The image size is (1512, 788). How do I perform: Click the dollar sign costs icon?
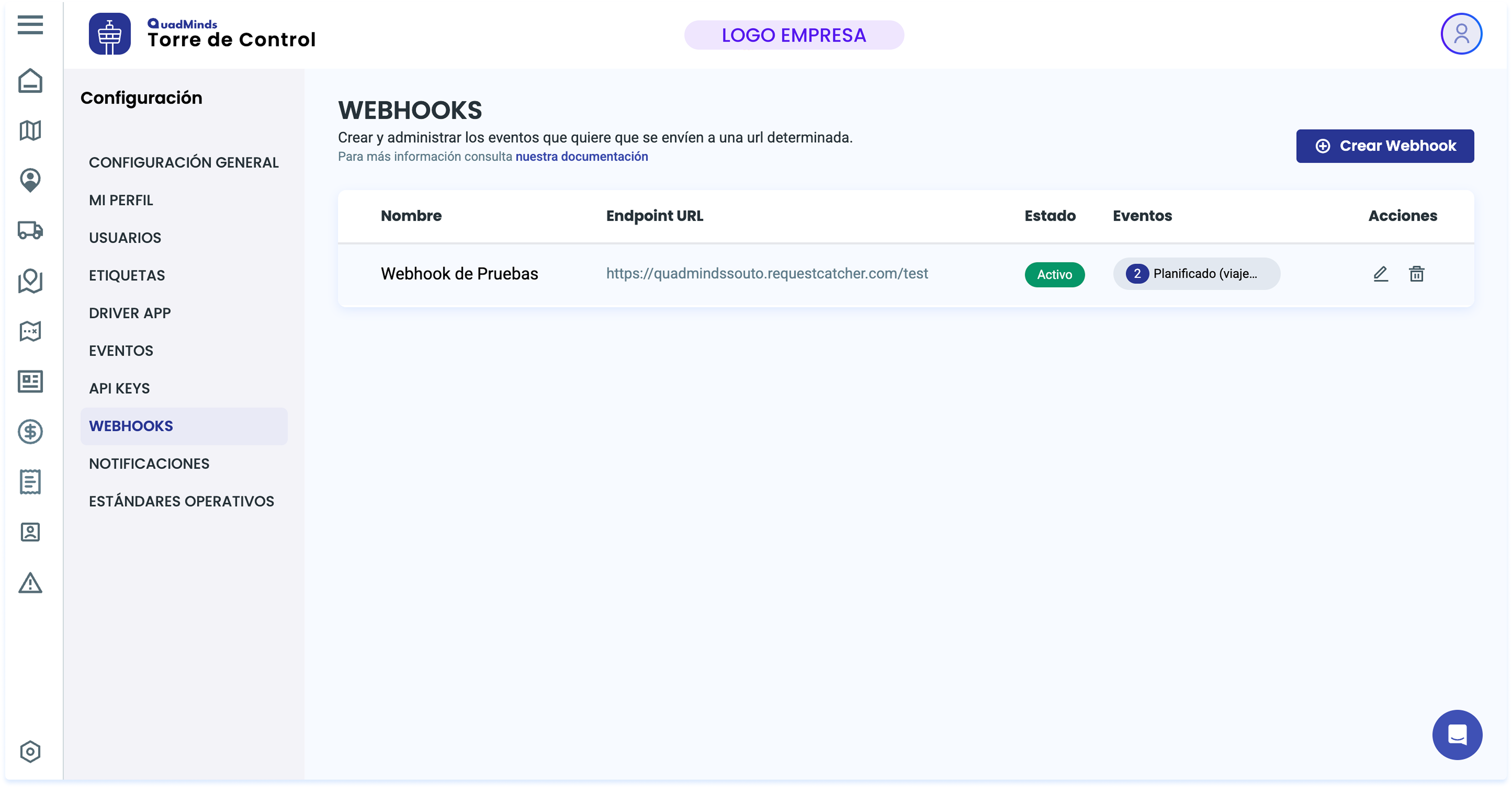pyautogui.click(x=30, y=431)
